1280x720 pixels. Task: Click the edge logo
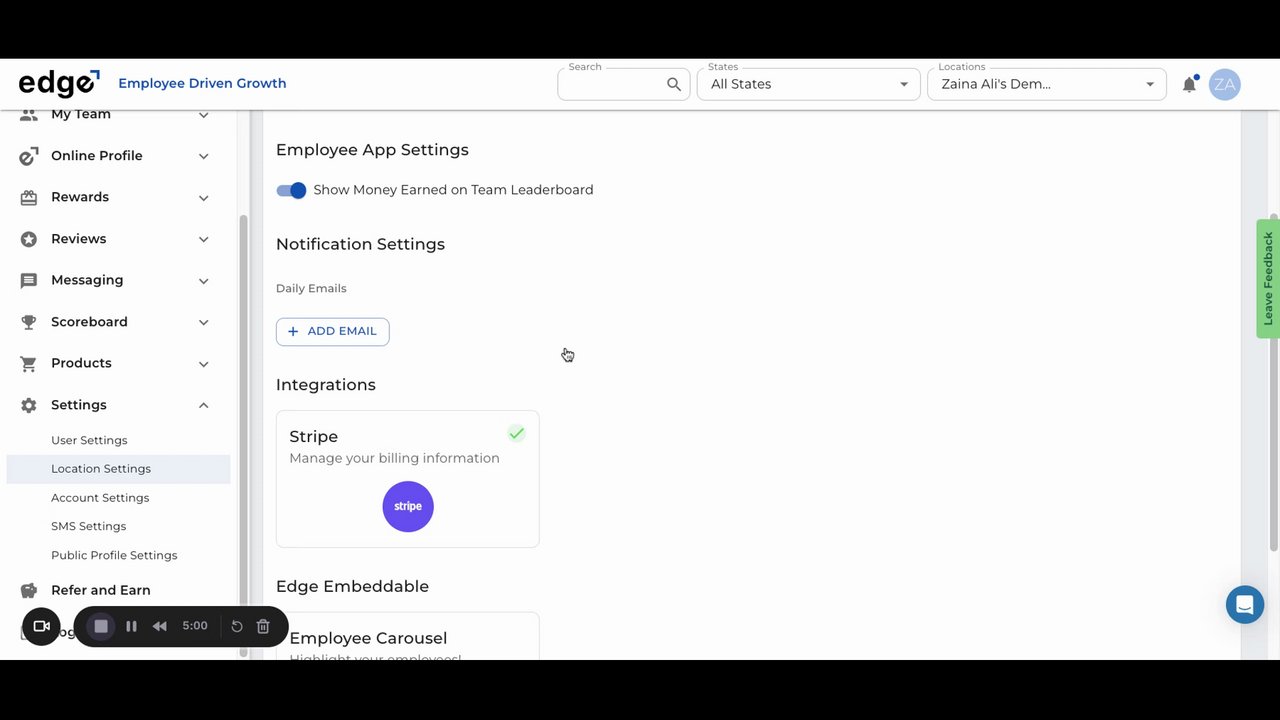pos(59,84)
